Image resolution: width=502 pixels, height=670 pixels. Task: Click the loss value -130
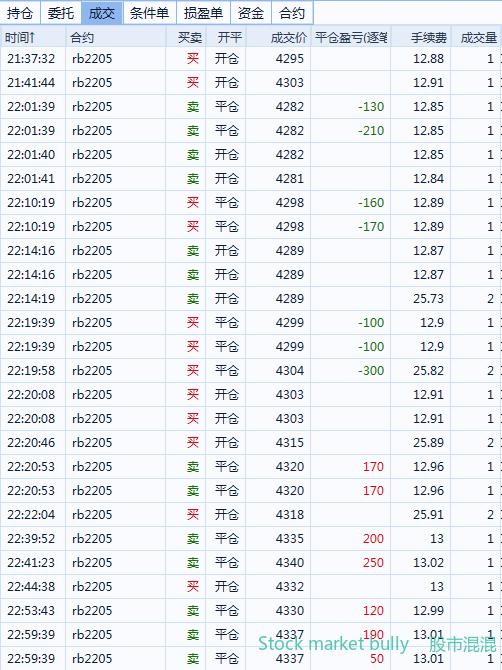[371, 106]
